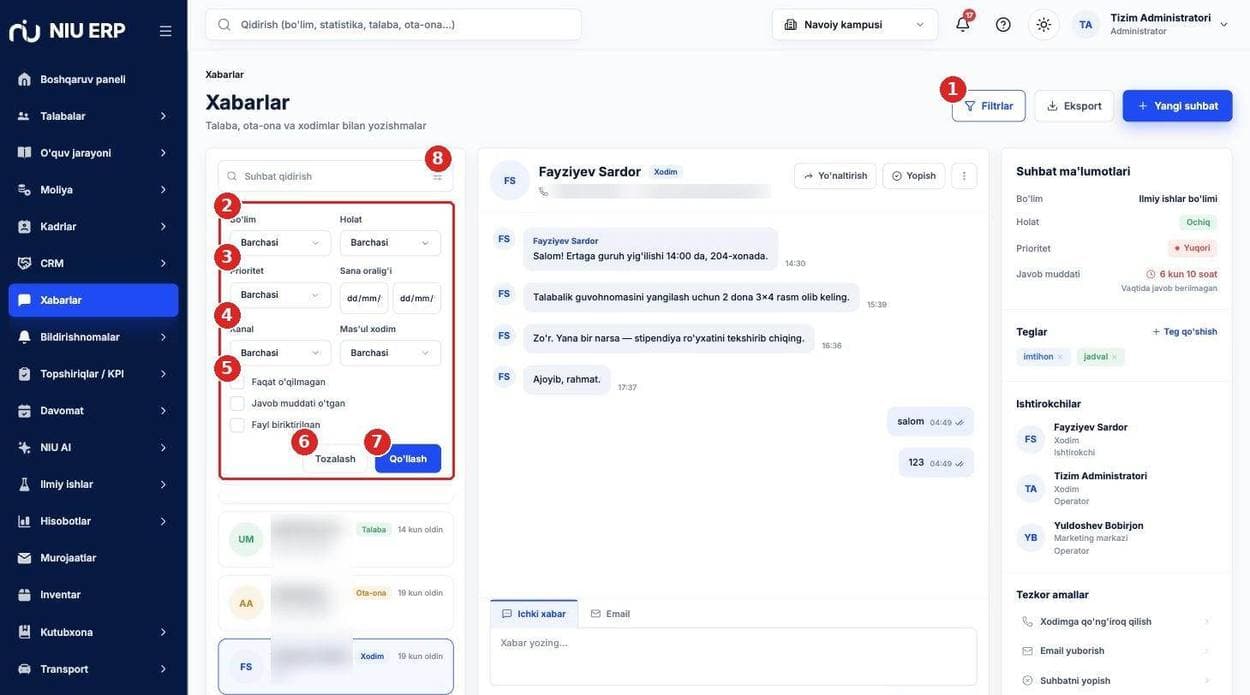This screenshot has height=695, width=1250.
Task: Open help via the question mark icon
Action: tap(1003, 25)
